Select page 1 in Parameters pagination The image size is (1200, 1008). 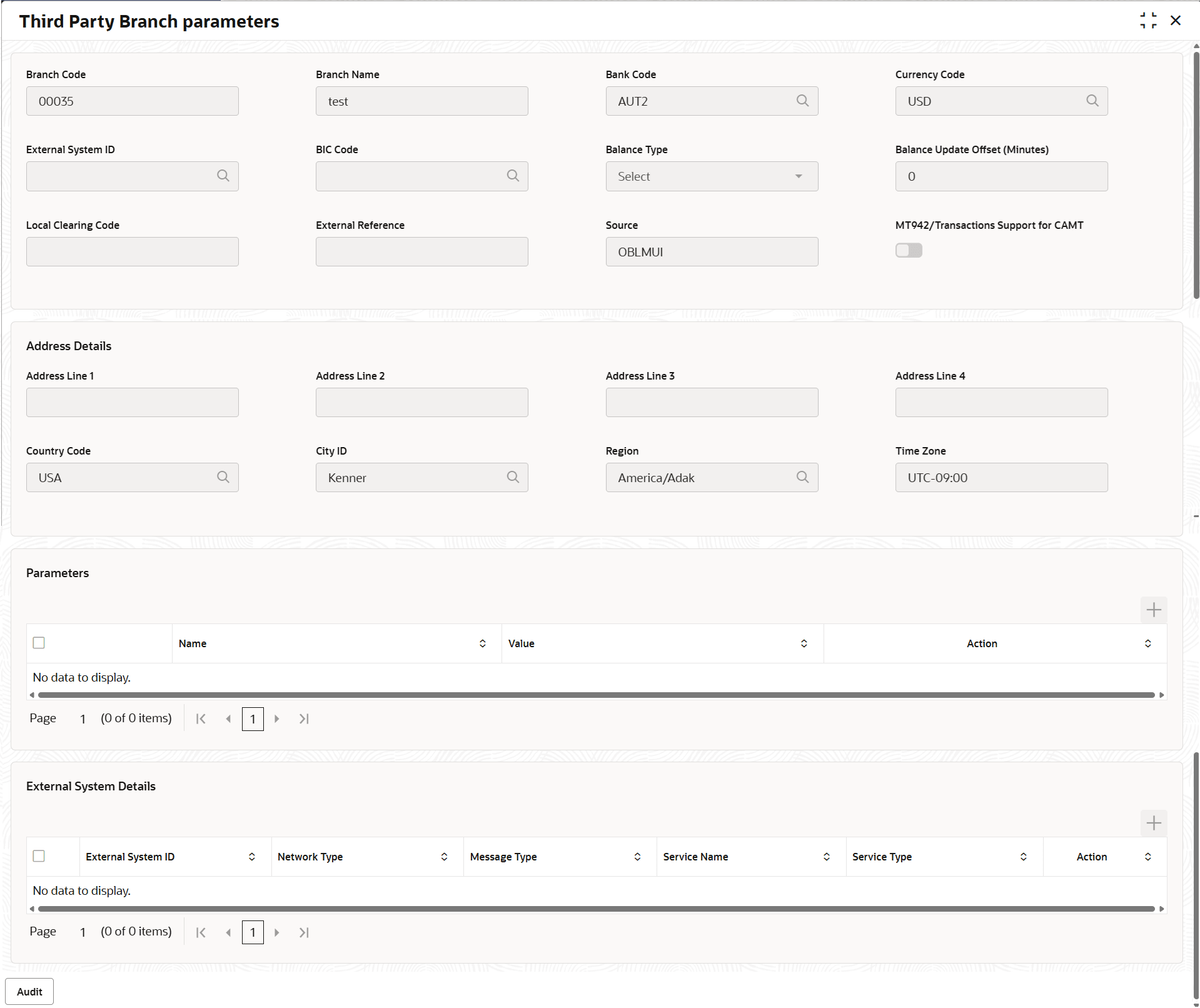coord(253,718)
